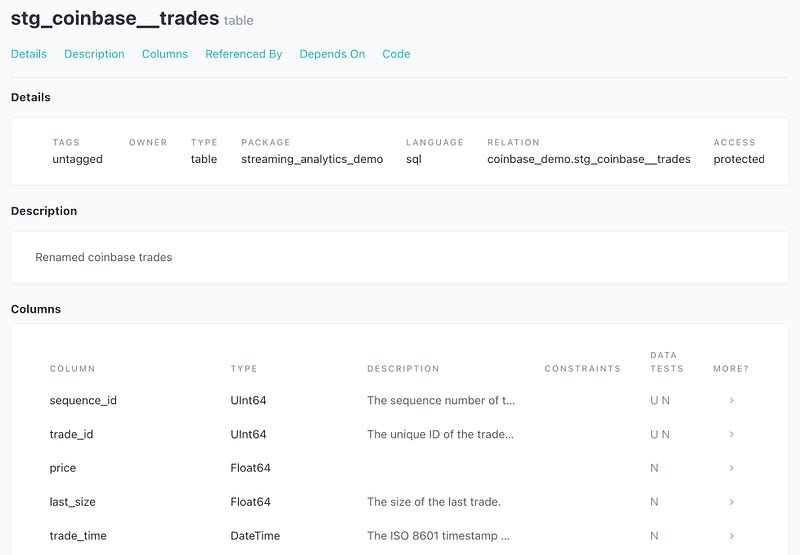The width and height of the screenshot is (800, 555).
Task: Click the OWNER label in Details
Action: (x=148, y=142)
